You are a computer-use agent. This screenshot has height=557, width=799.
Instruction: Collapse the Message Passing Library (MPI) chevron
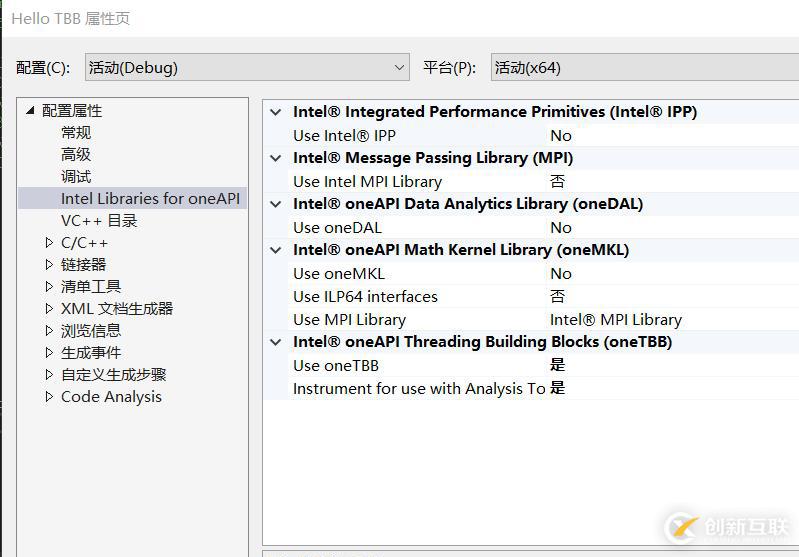point(276,158)
